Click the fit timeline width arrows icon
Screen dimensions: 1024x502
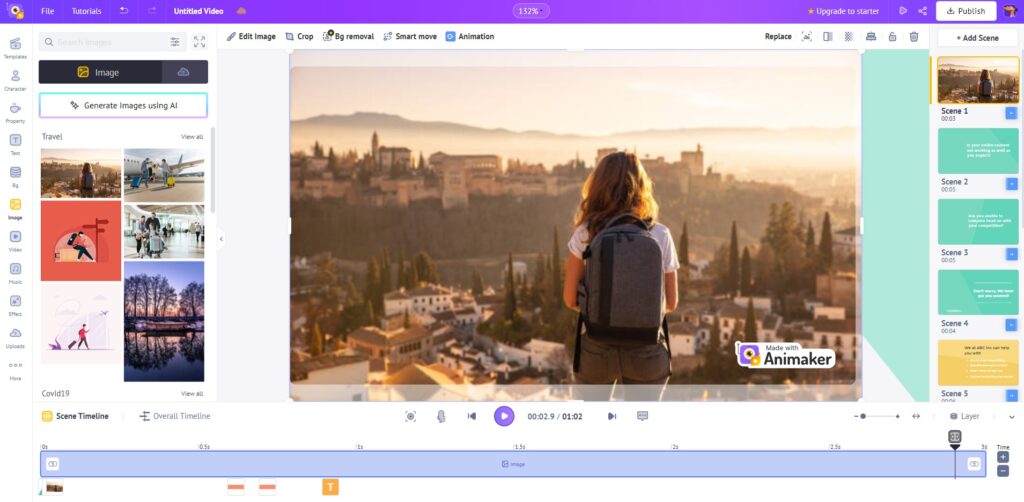click(x=916, y=416)
